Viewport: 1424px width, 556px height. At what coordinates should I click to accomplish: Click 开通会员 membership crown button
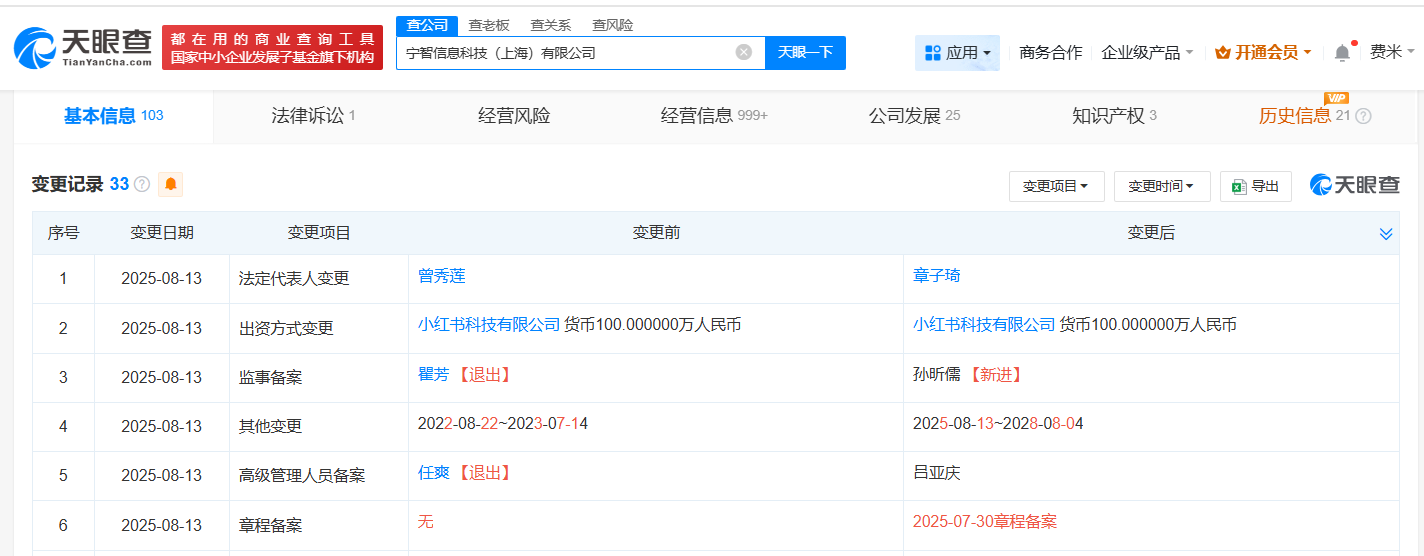pos(1263,53)
